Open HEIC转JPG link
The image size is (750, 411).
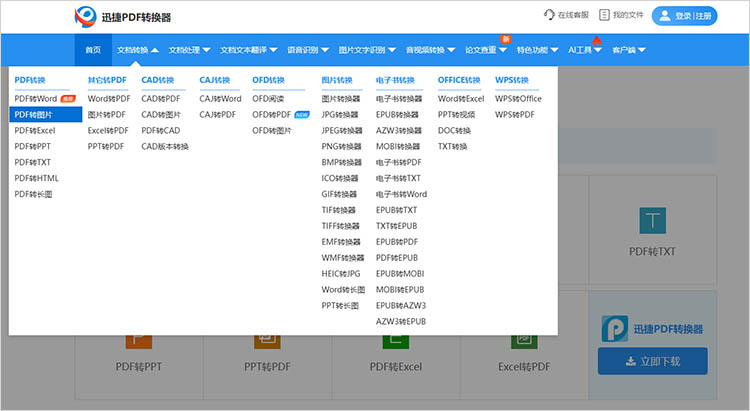[x=341, y=273]
